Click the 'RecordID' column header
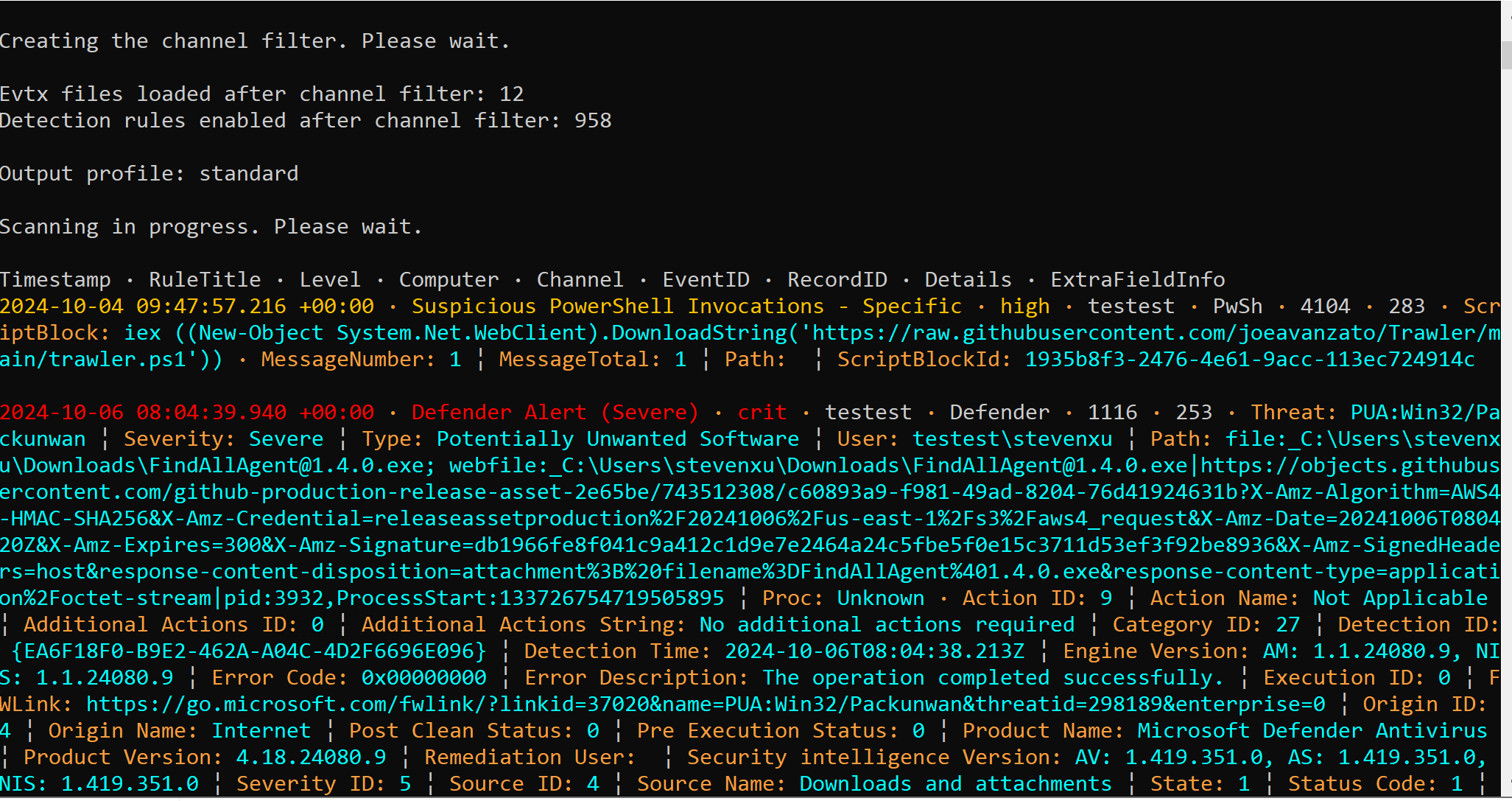Image resolution: width=1512 pixels, height=801 pixels. (837, 280)
